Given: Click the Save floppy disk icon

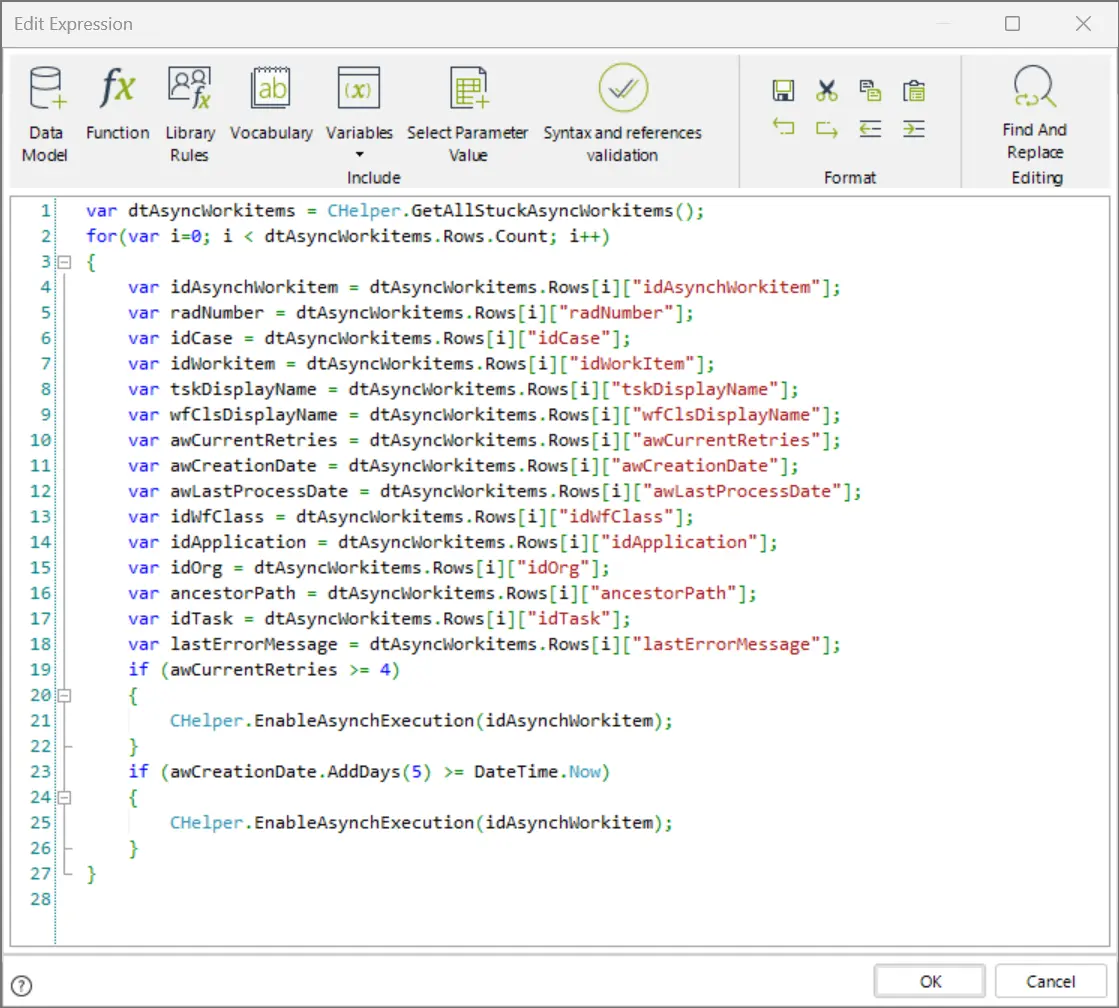Looking at the screenshot, I should coord(783,91).
